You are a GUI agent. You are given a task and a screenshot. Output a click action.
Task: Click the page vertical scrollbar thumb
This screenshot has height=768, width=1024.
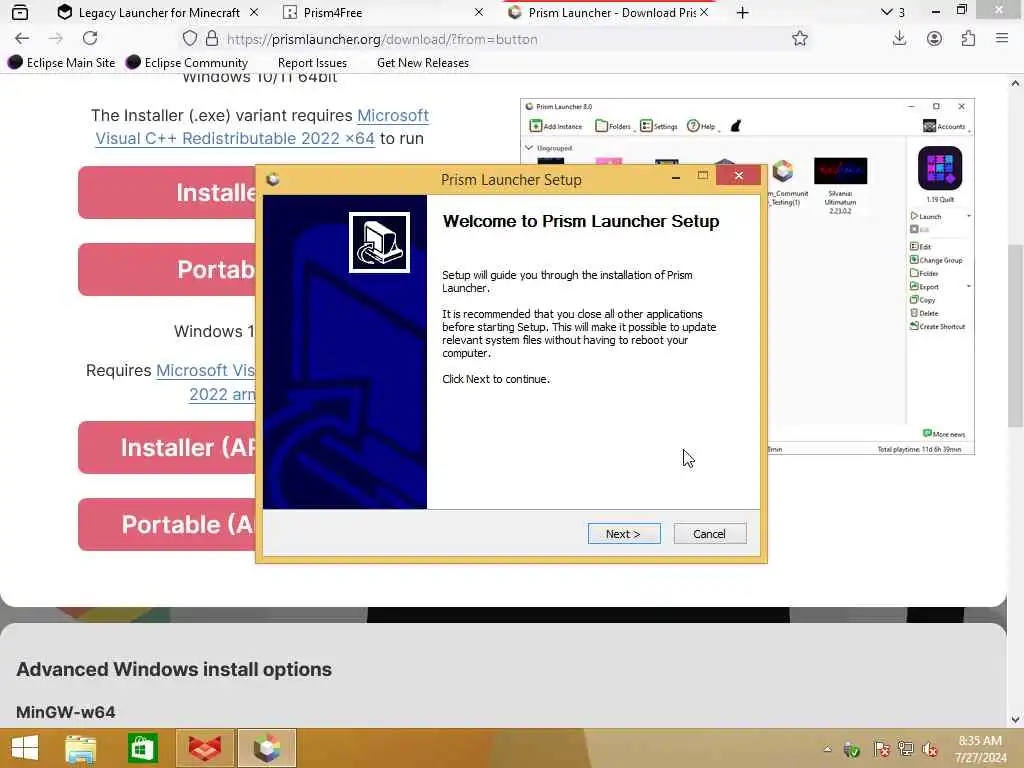(1015, 336)
